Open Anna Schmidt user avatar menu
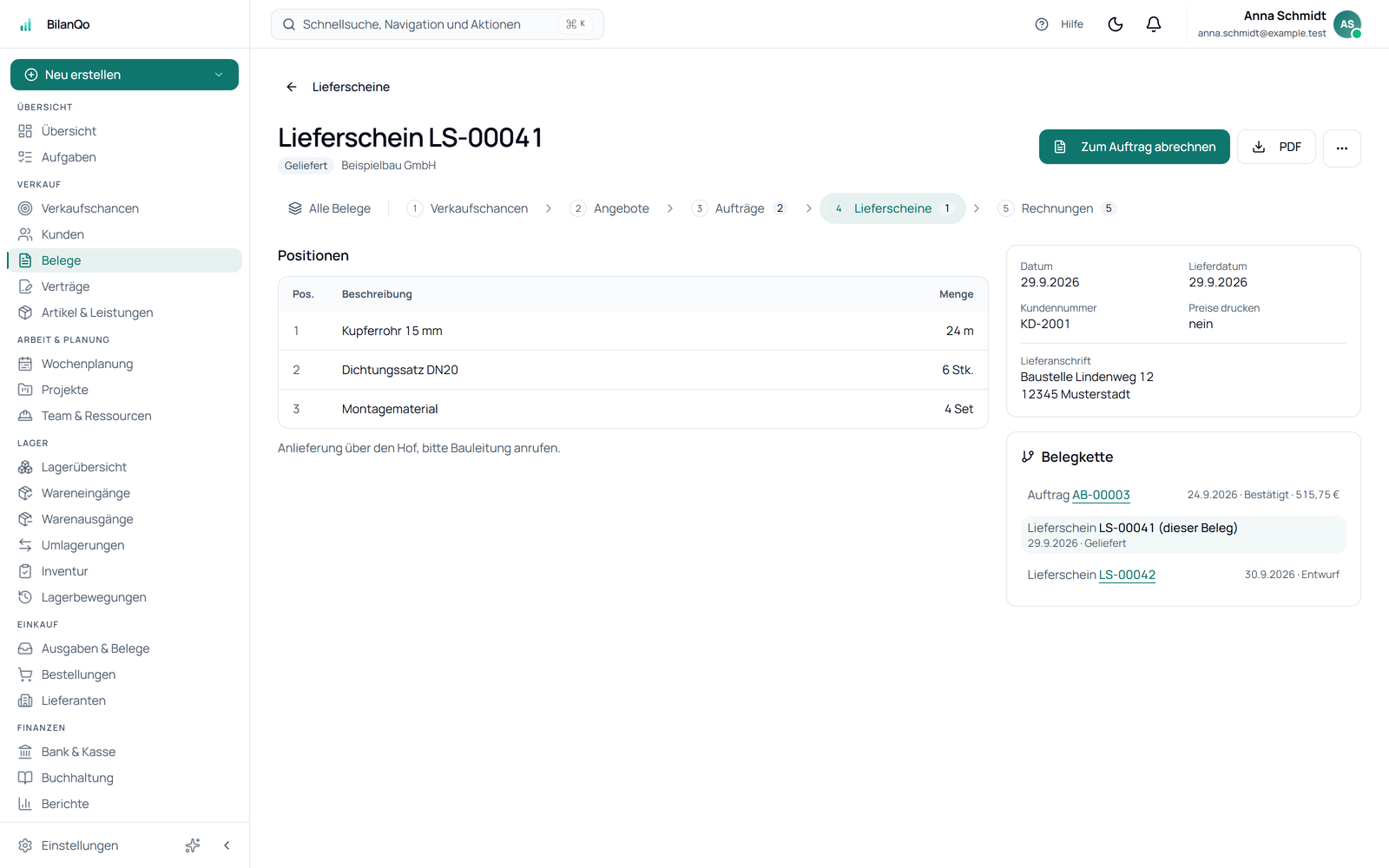Viewport: 1389px width, 868px height. 1347,24
